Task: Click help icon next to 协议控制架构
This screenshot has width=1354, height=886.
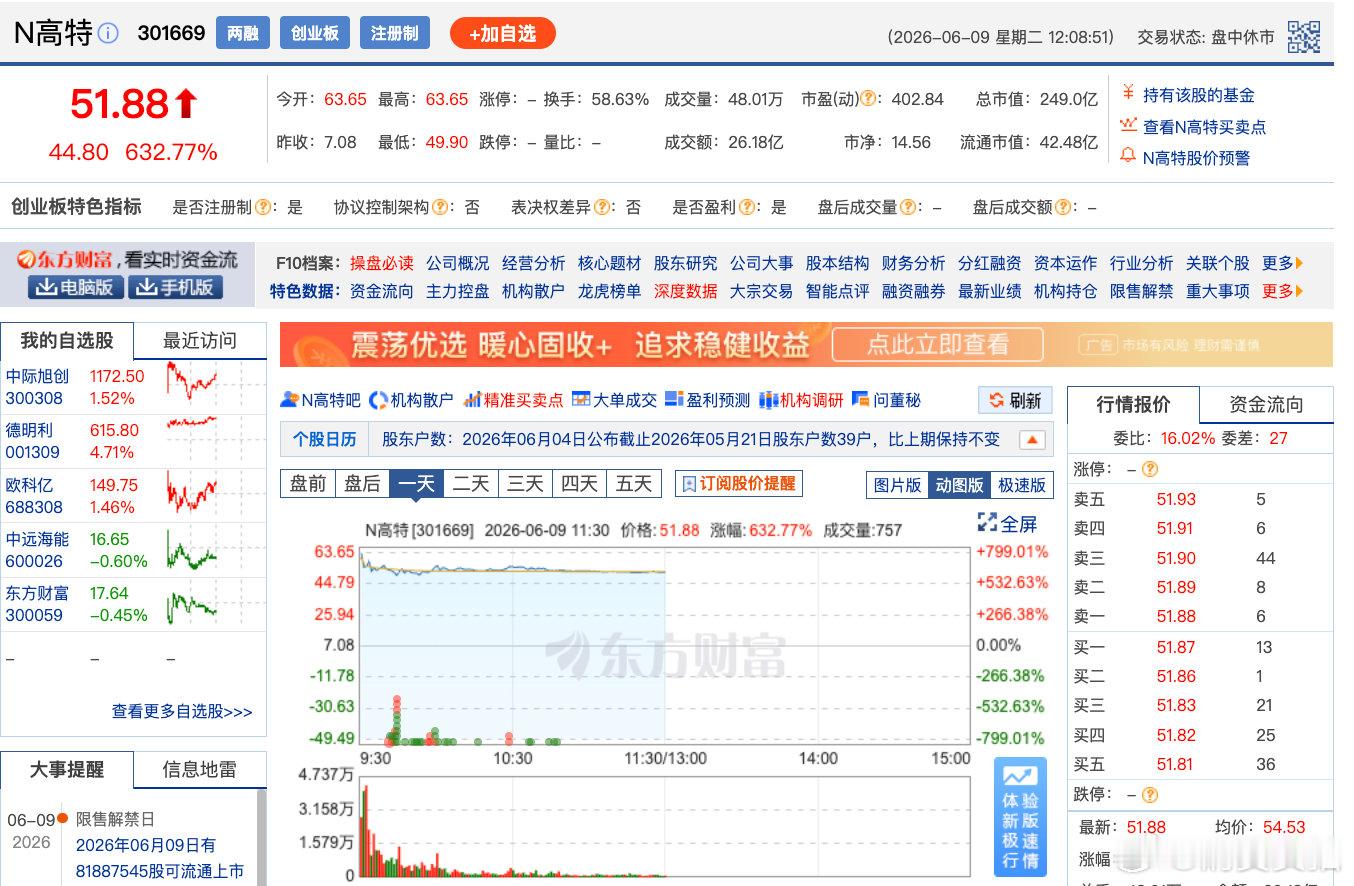Action: point(440,207)
